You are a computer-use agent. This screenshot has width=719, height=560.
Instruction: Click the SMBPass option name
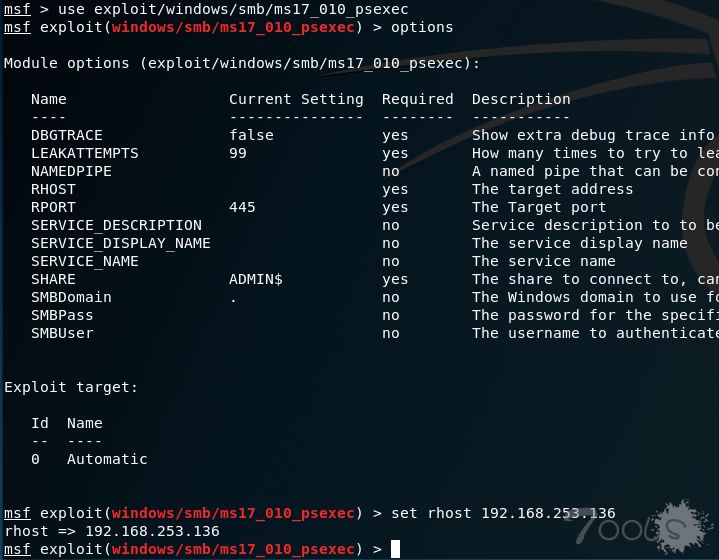[x=62, y=315]
